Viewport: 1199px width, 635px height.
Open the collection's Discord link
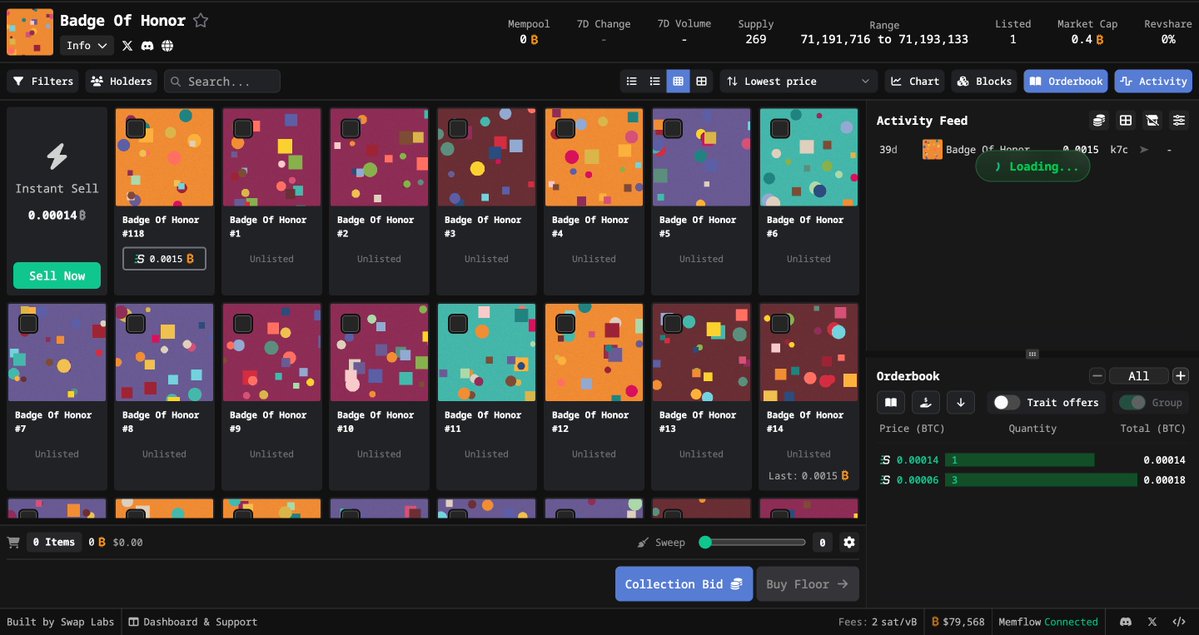click(147, 46)
